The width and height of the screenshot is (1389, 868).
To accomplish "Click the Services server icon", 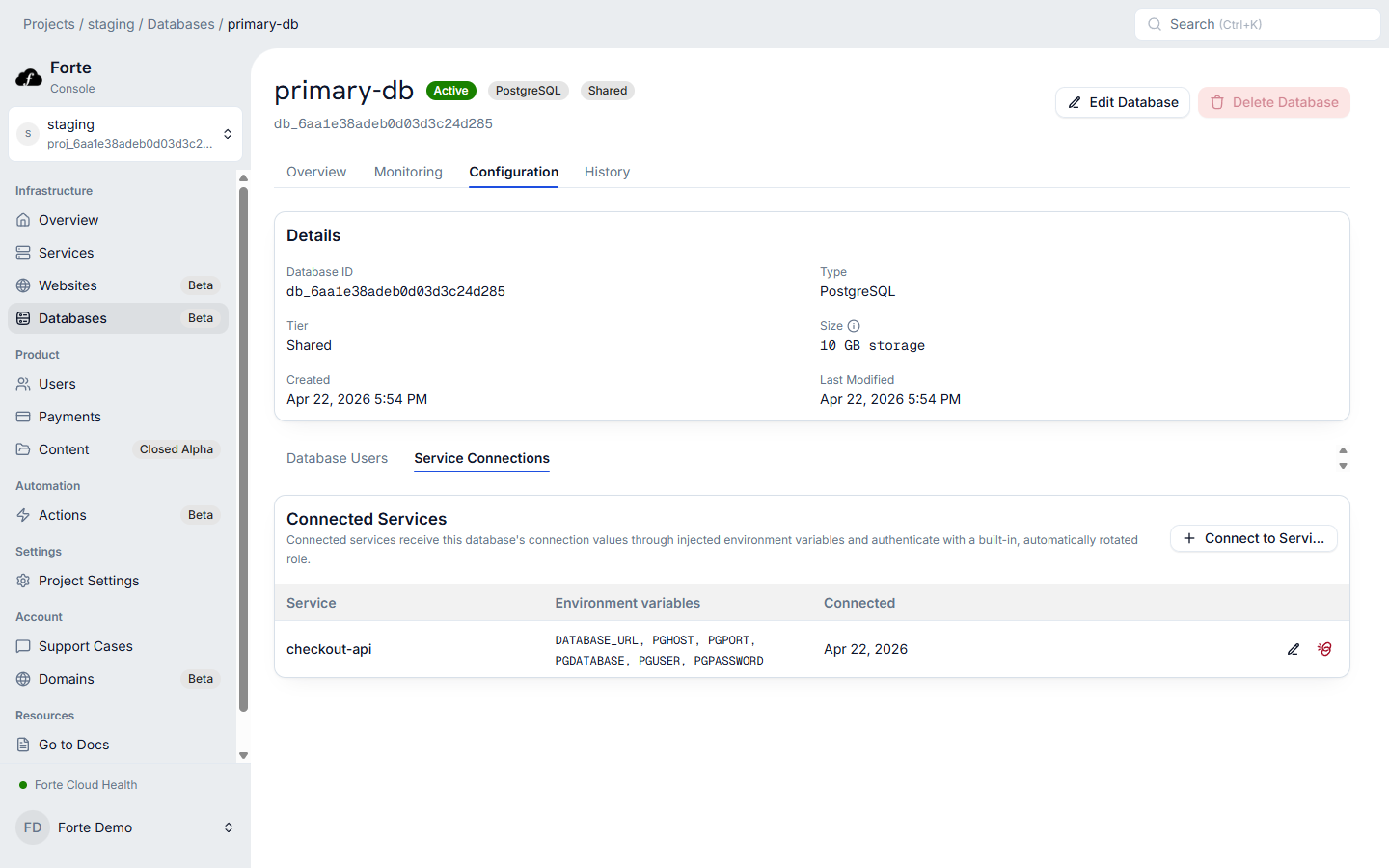I will (23, 253).
